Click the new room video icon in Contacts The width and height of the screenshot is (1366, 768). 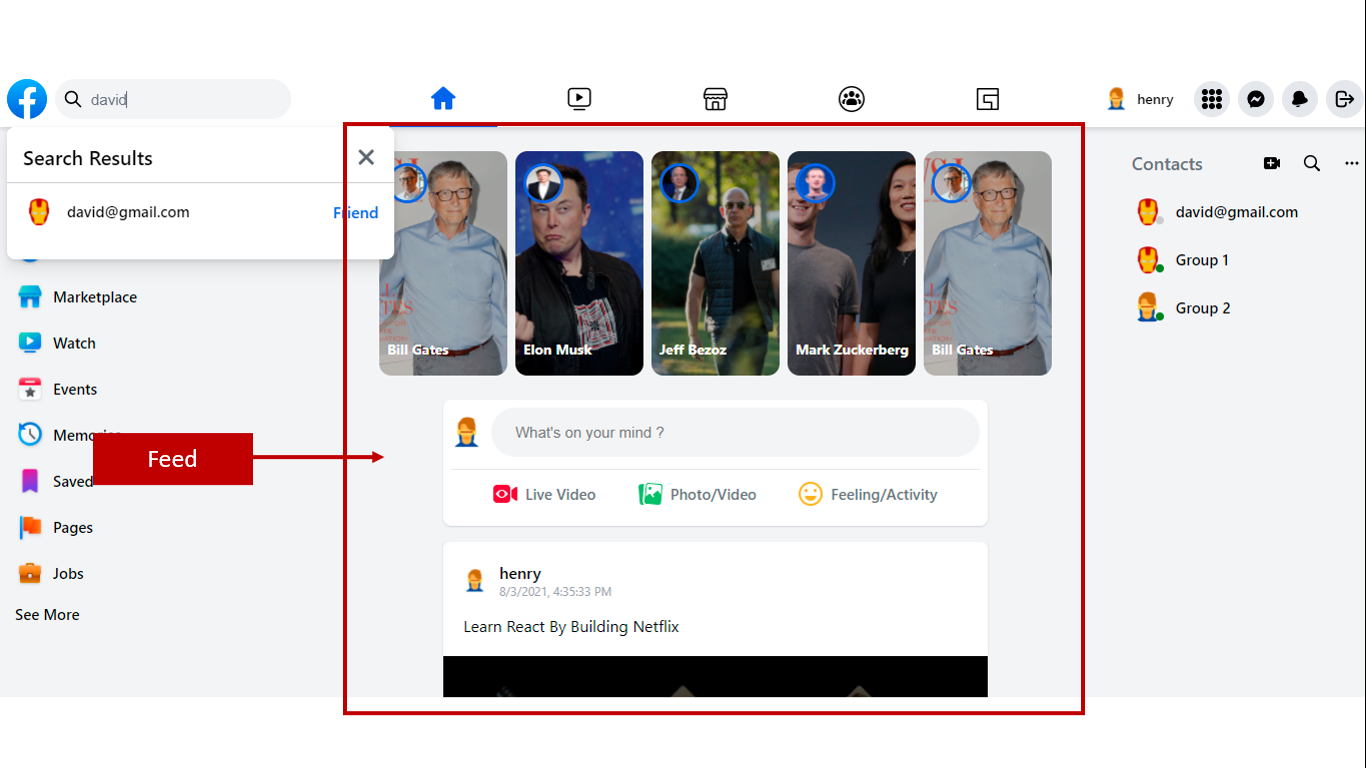1271,163
